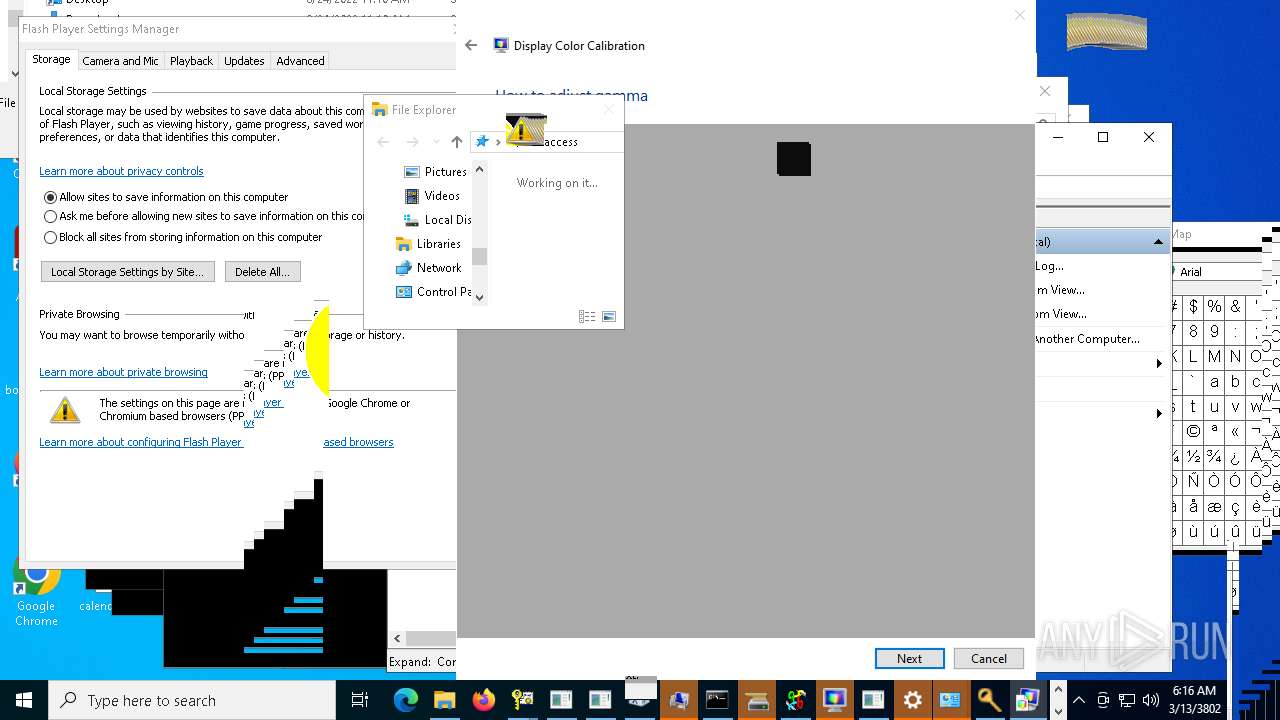
Task: Open Learn more about privacy controls link
Action: [121, 171]
